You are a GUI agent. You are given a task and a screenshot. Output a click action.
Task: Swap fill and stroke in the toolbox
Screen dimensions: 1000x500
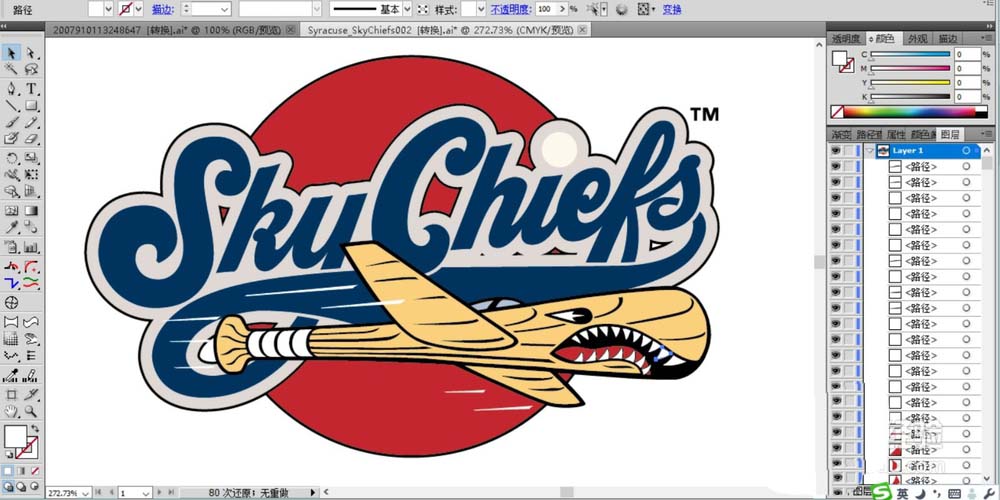35,429
